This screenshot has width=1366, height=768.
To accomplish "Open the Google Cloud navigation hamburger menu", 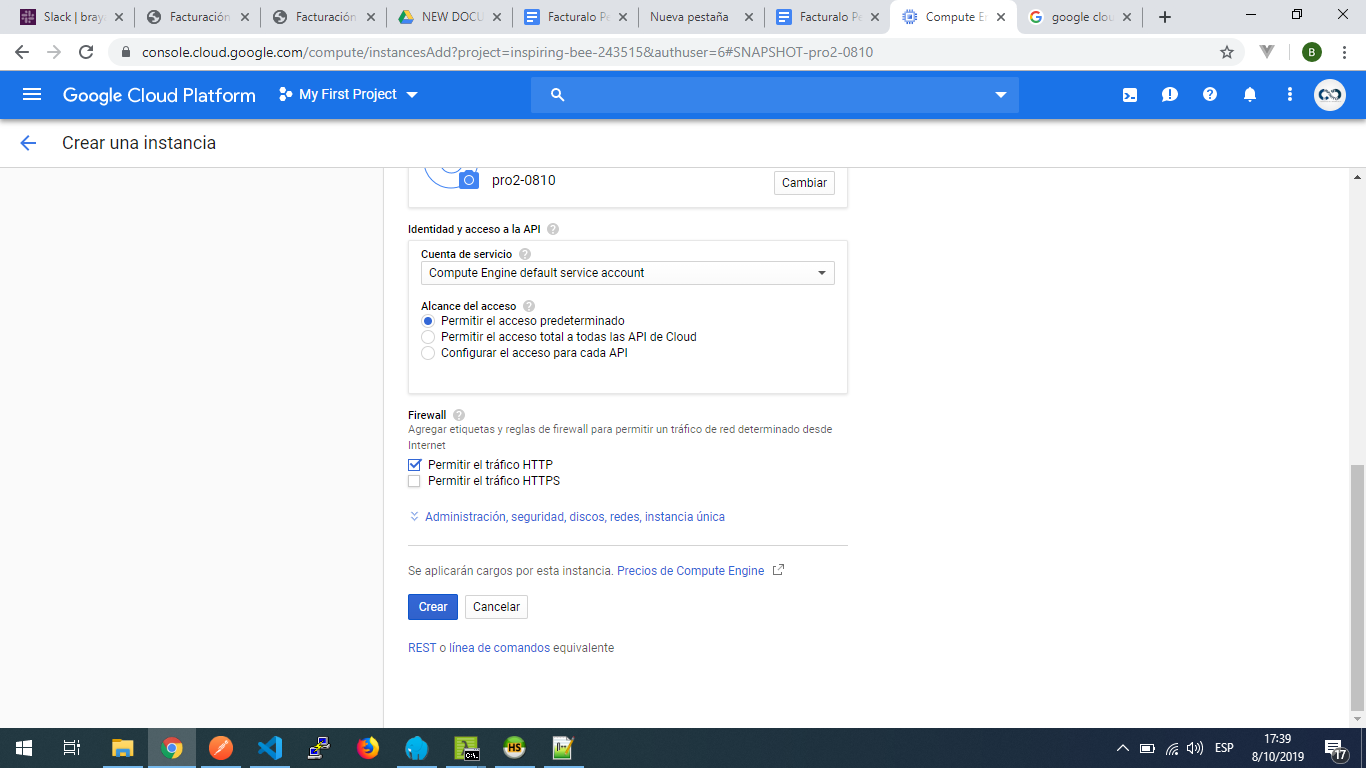I will [32, 94].
